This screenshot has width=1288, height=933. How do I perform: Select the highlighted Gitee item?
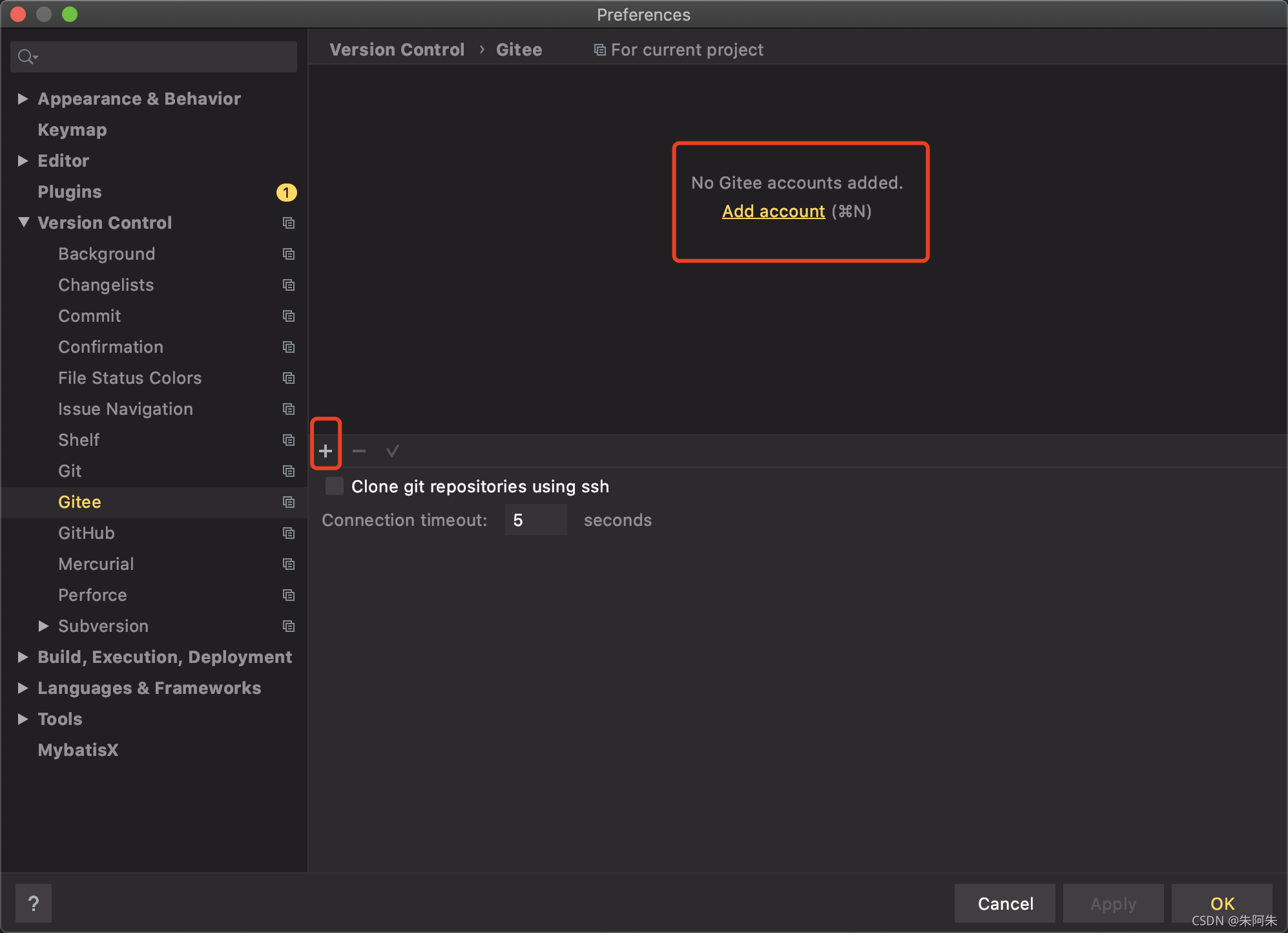79,502
